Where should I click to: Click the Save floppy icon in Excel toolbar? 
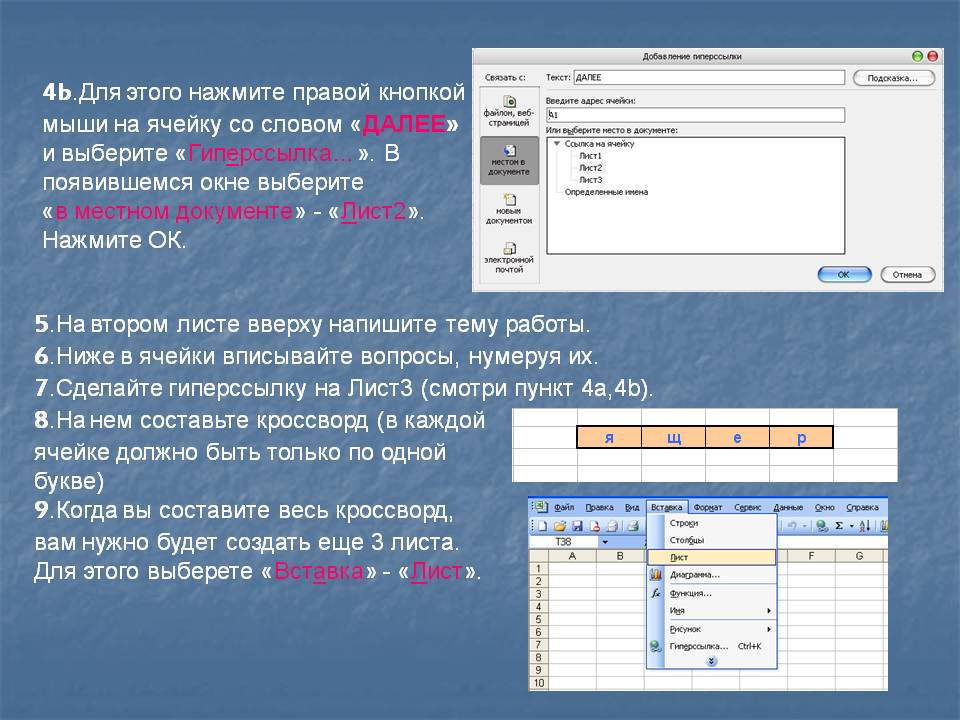[x=577, y=525]
